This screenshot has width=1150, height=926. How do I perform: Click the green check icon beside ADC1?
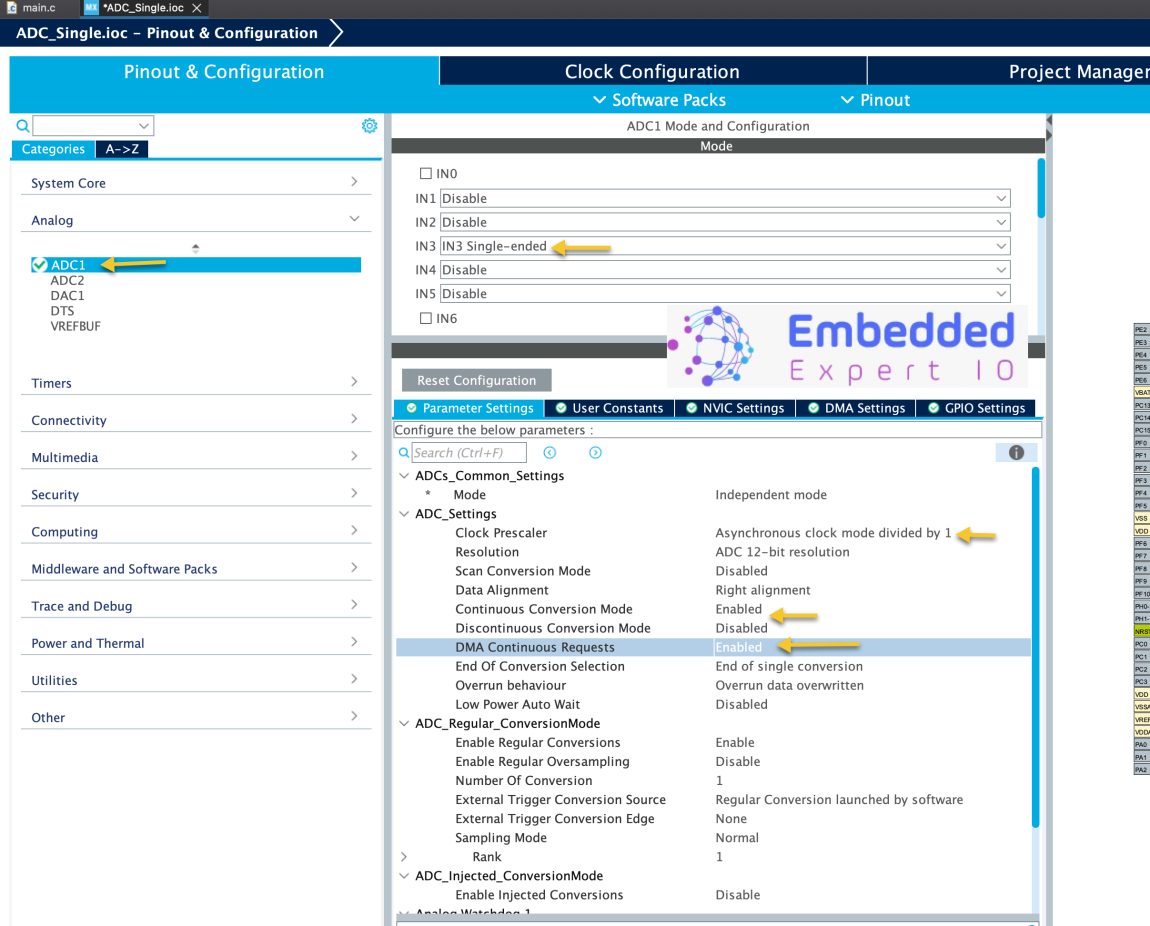pos(40,265)
